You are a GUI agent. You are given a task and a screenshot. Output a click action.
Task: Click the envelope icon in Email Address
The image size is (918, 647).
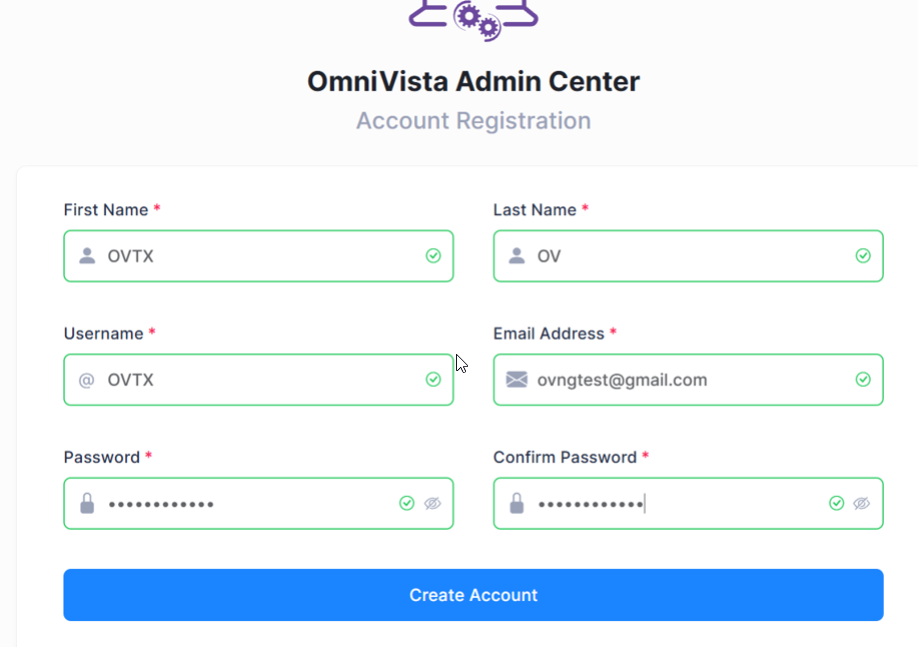point(517,380)
